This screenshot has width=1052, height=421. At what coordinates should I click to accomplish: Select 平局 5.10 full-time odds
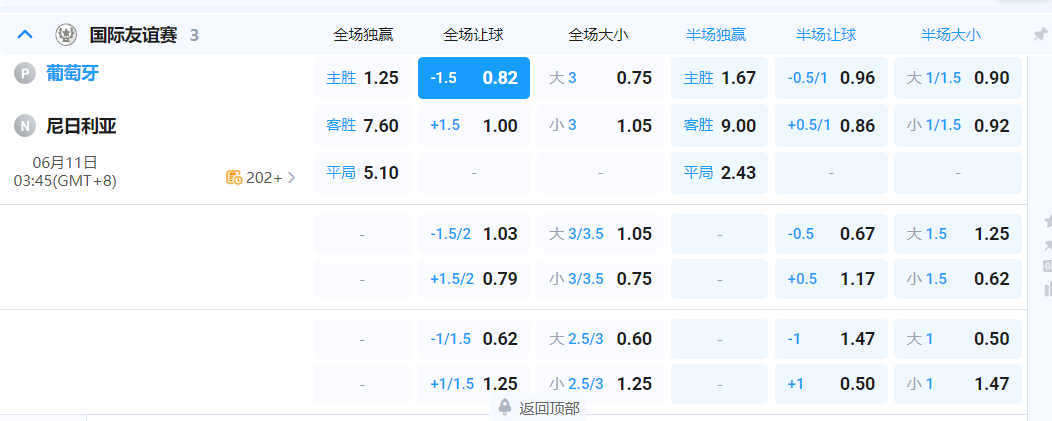coord(362,173)
